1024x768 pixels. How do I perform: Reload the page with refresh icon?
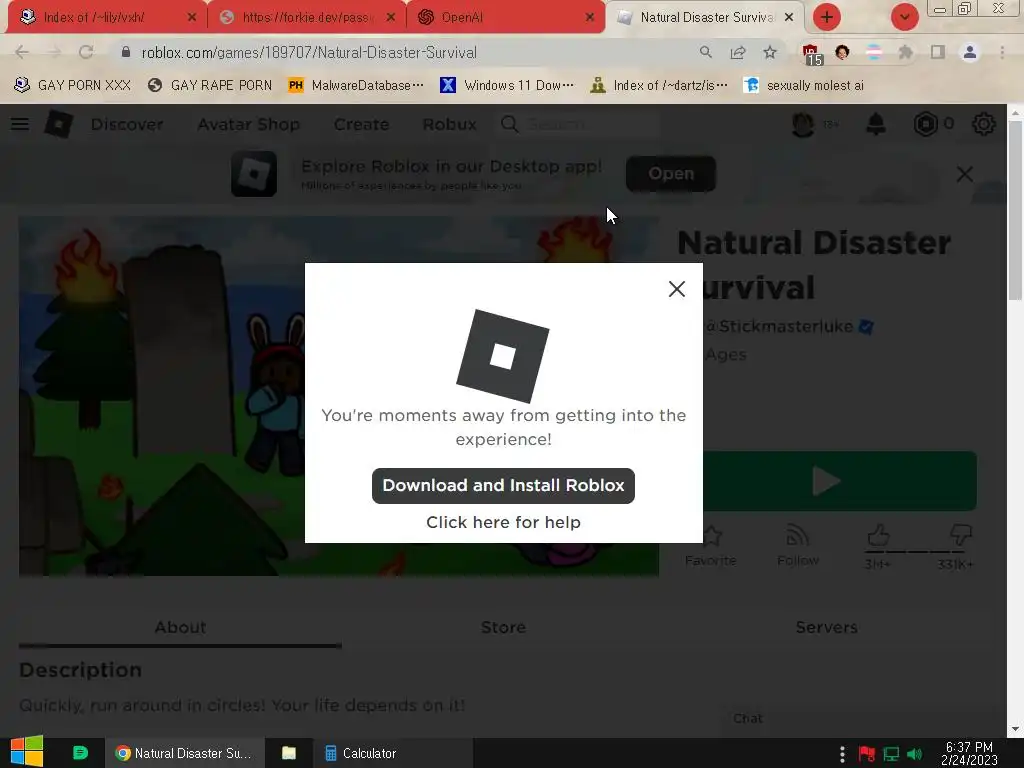[86, 52]
